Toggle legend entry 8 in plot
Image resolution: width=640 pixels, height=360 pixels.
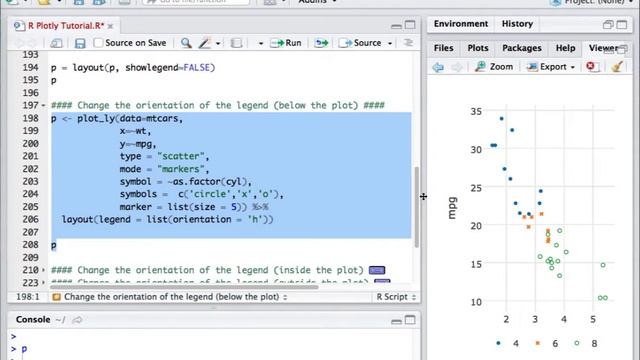[586, 343]
